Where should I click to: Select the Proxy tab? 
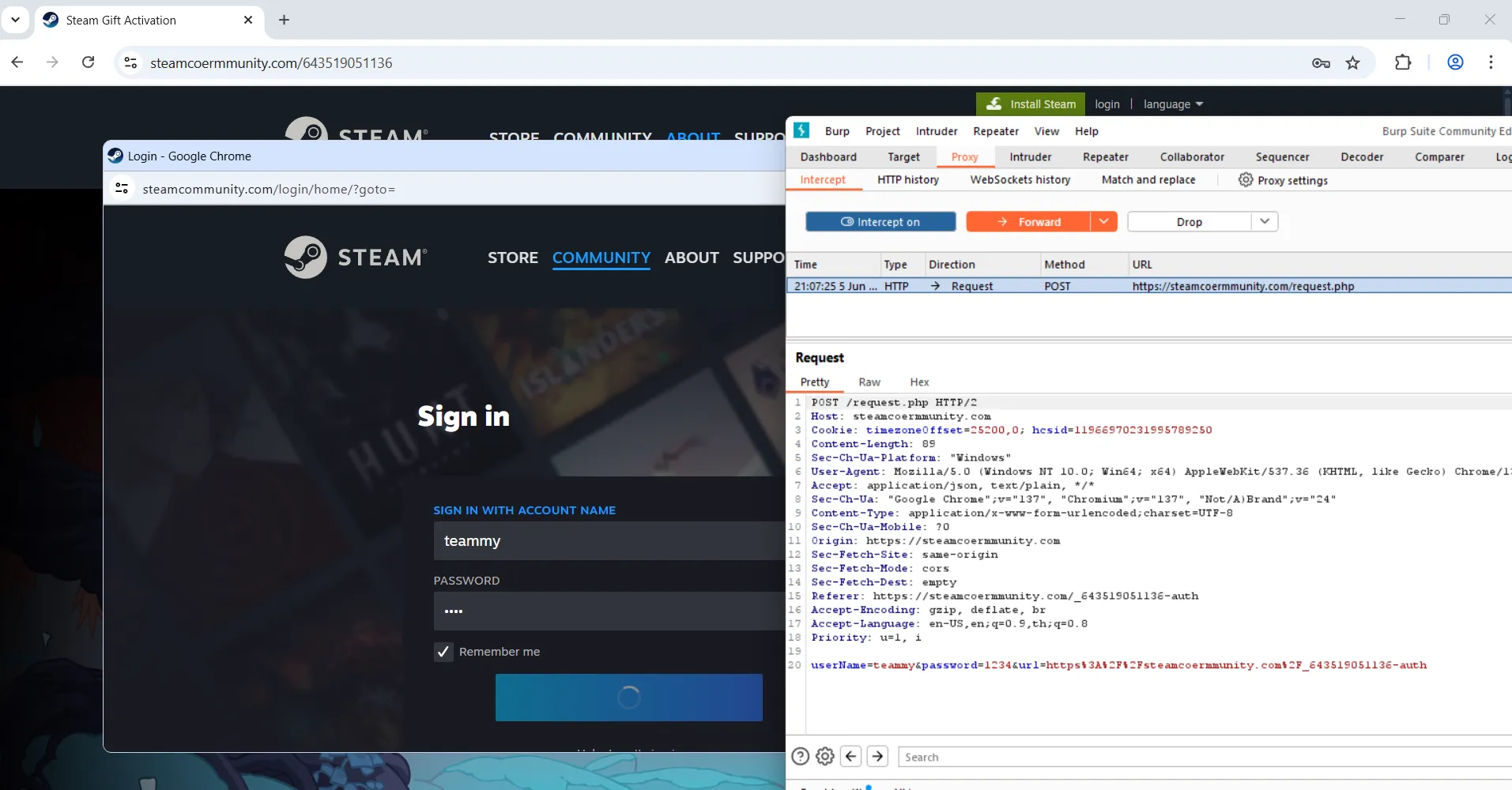click(x=964, y=157)
